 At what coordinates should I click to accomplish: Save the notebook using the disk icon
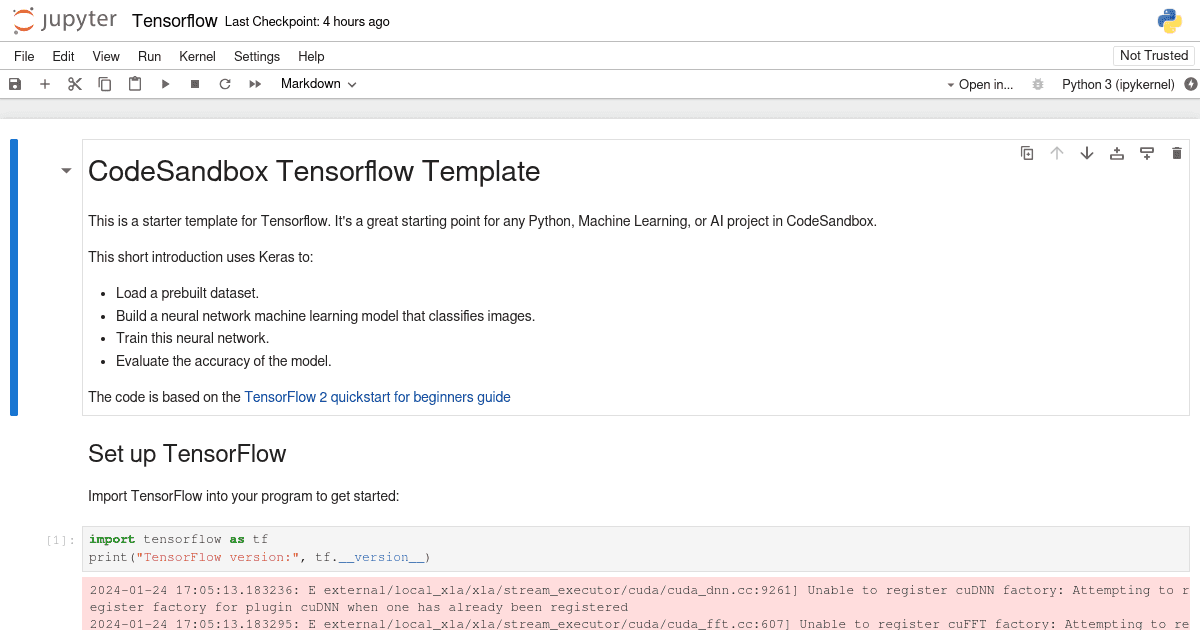click(14, 84)
